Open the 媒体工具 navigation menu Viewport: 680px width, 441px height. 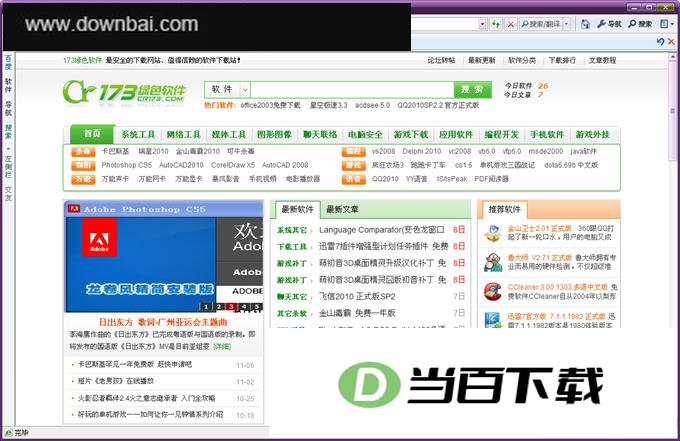click(229, 135)
